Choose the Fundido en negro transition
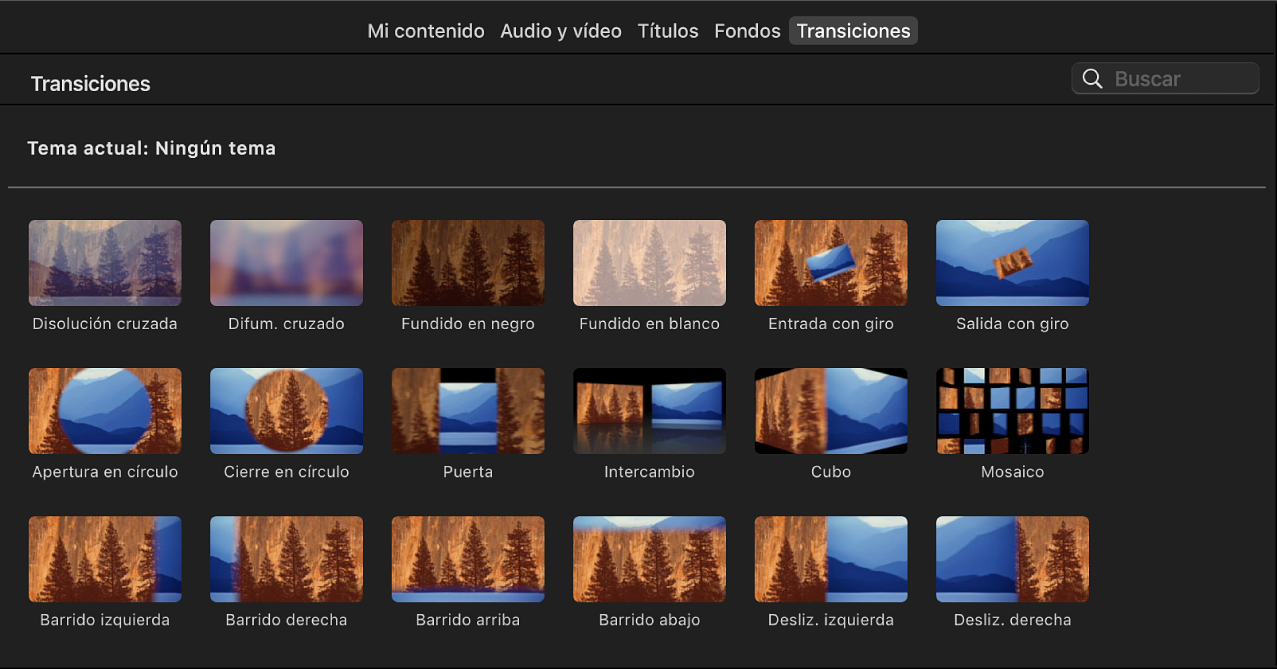The width and height of the screenshot is (1277, 670). [x=467, y=262]
